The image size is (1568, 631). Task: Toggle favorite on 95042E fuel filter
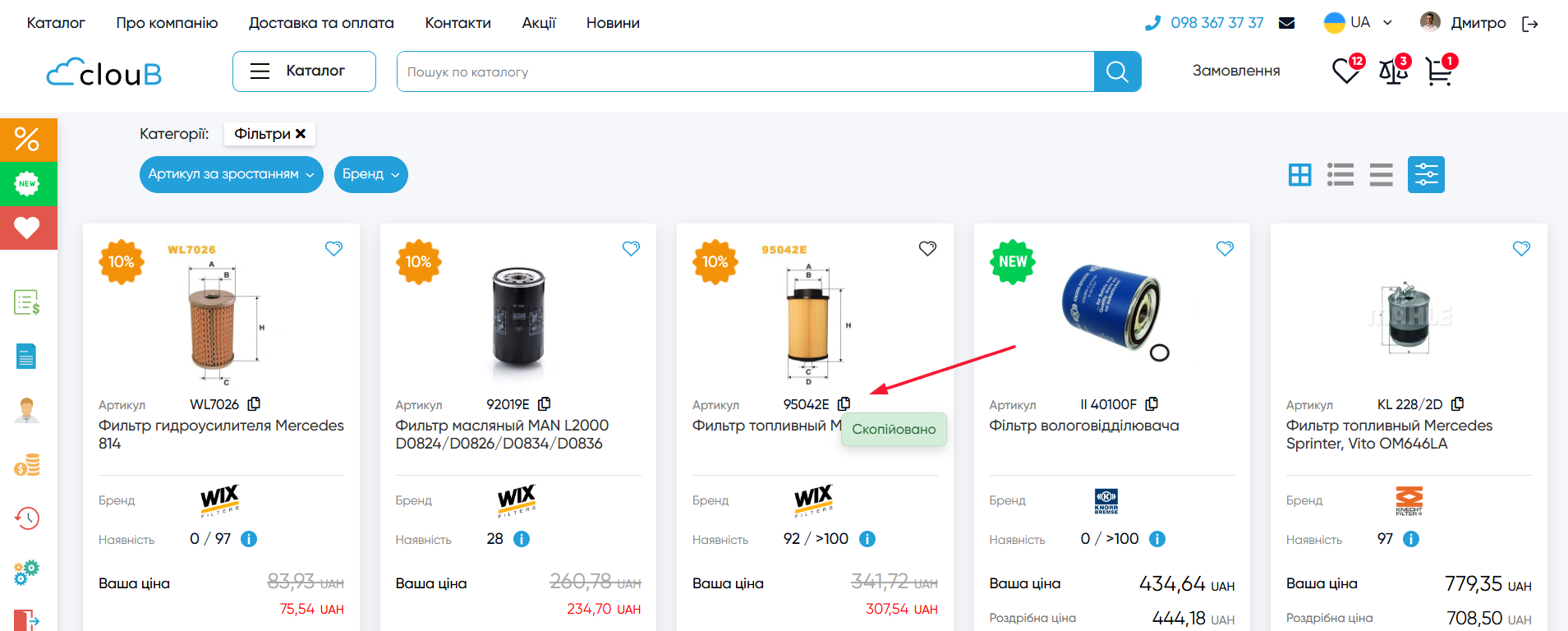tap(927, 248)
